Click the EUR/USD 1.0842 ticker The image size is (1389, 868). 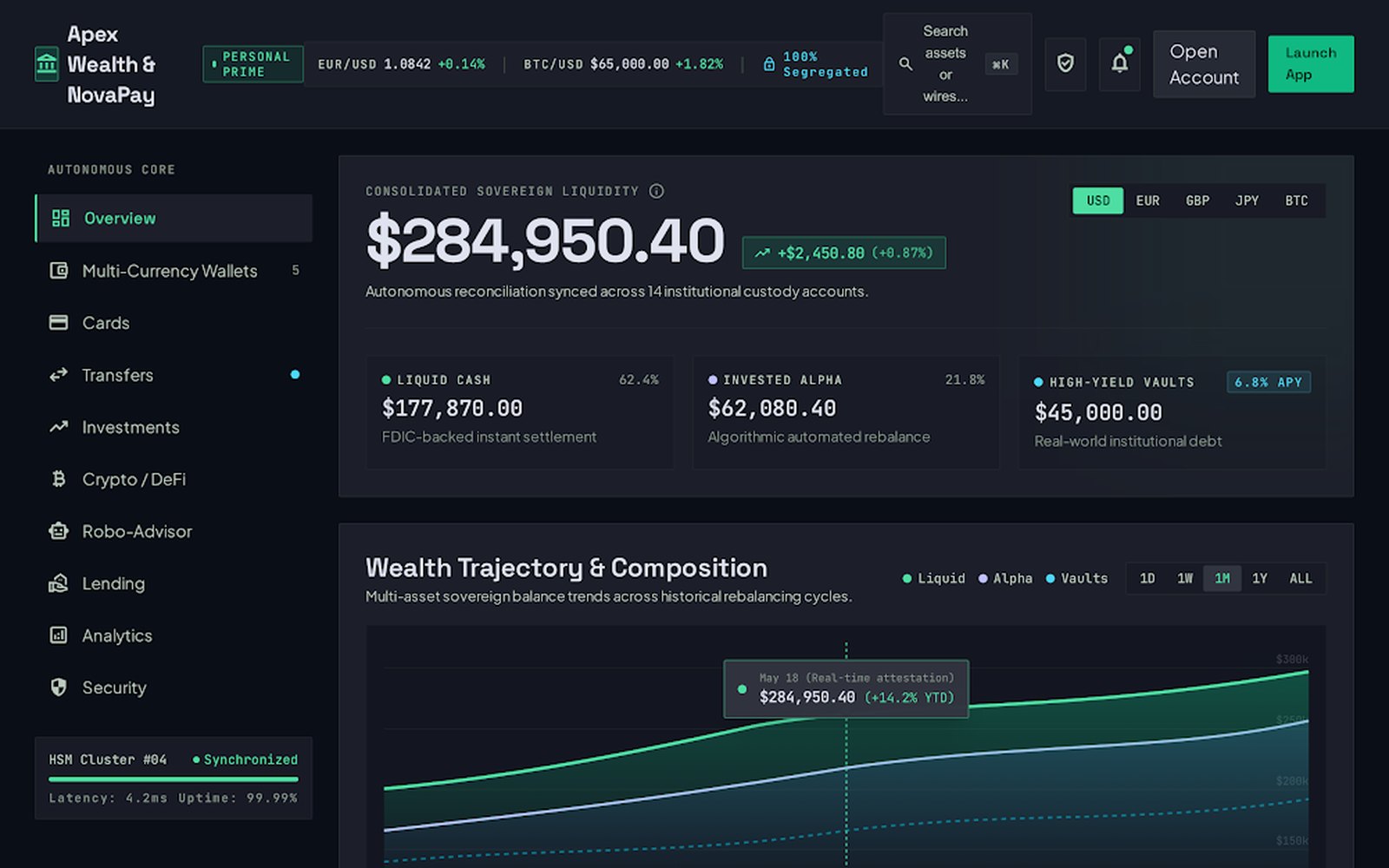(401, 64)
